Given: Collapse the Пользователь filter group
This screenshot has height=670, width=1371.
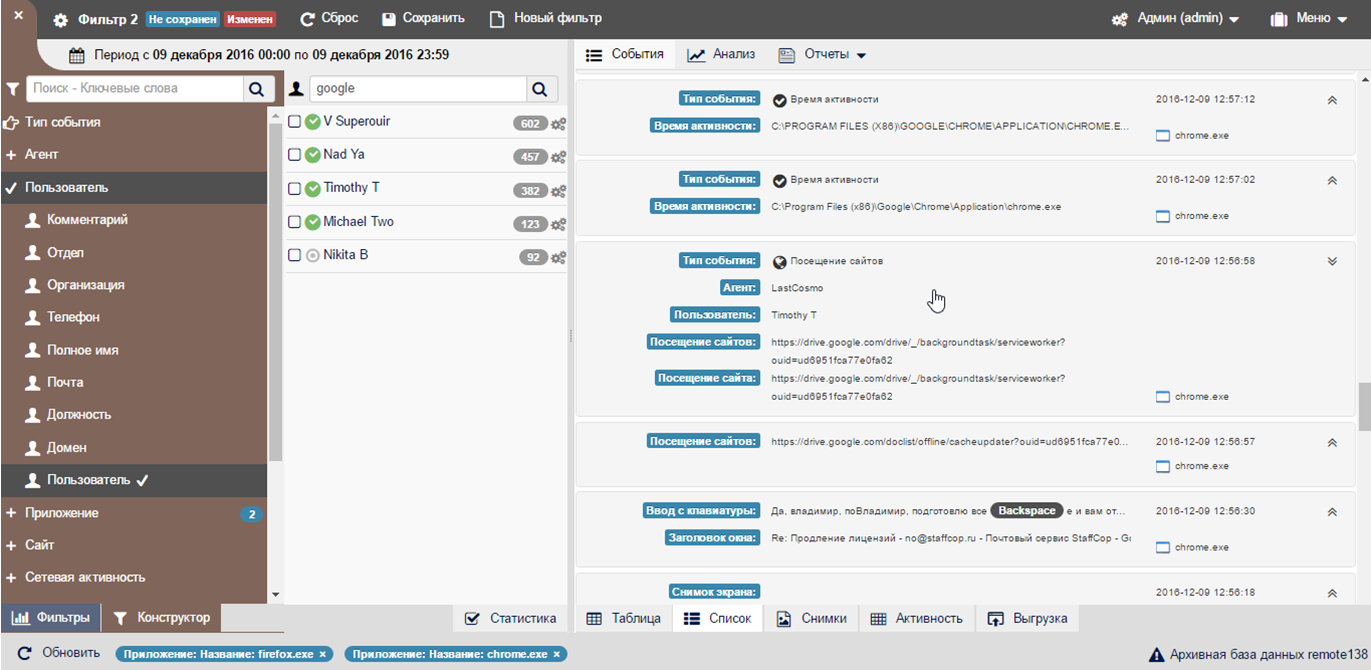Looking at the screenshot, I should click(134, 187).
